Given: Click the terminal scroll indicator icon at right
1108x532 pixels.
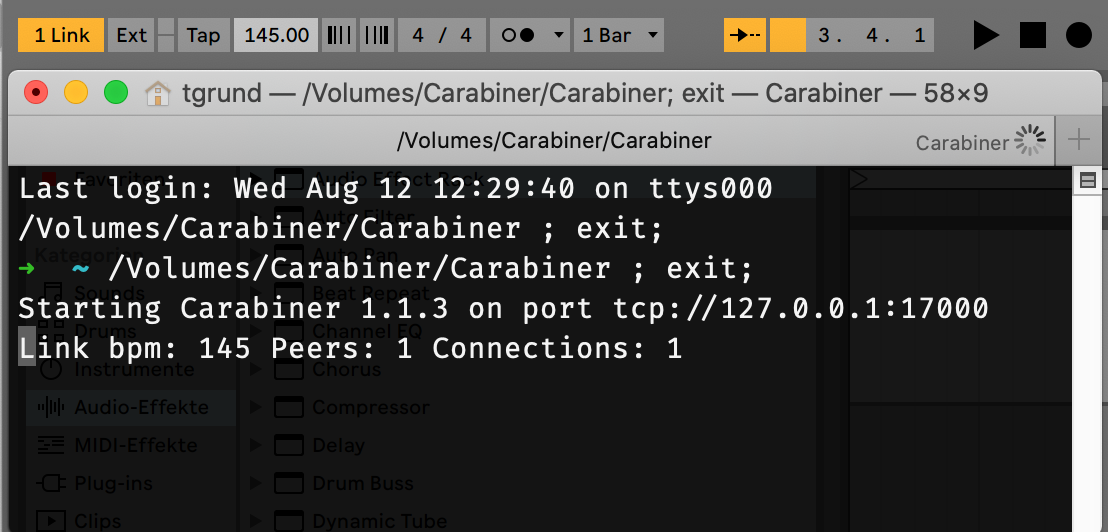Looking at the screenshot, I should click(x=1088, y=180).
